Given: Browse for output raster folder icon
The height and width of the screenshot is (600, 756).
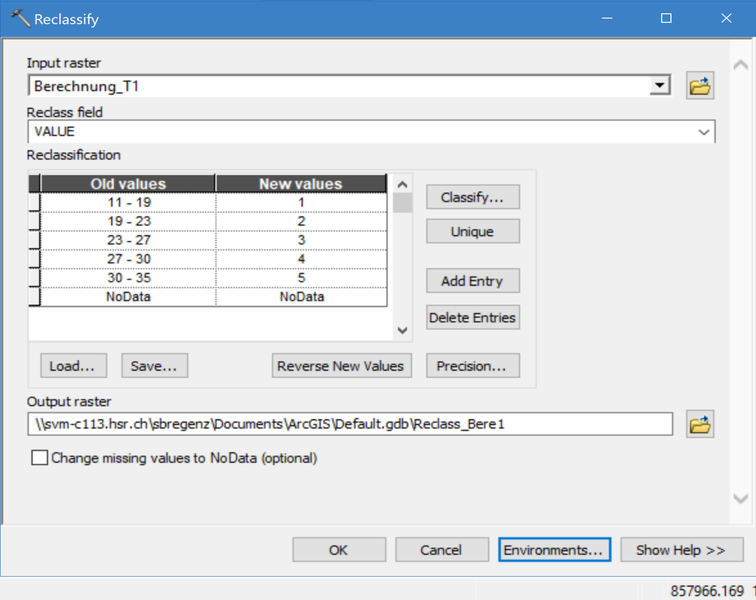Looking at the screenshot, I should pyautogui.click(x=700, y=425).
